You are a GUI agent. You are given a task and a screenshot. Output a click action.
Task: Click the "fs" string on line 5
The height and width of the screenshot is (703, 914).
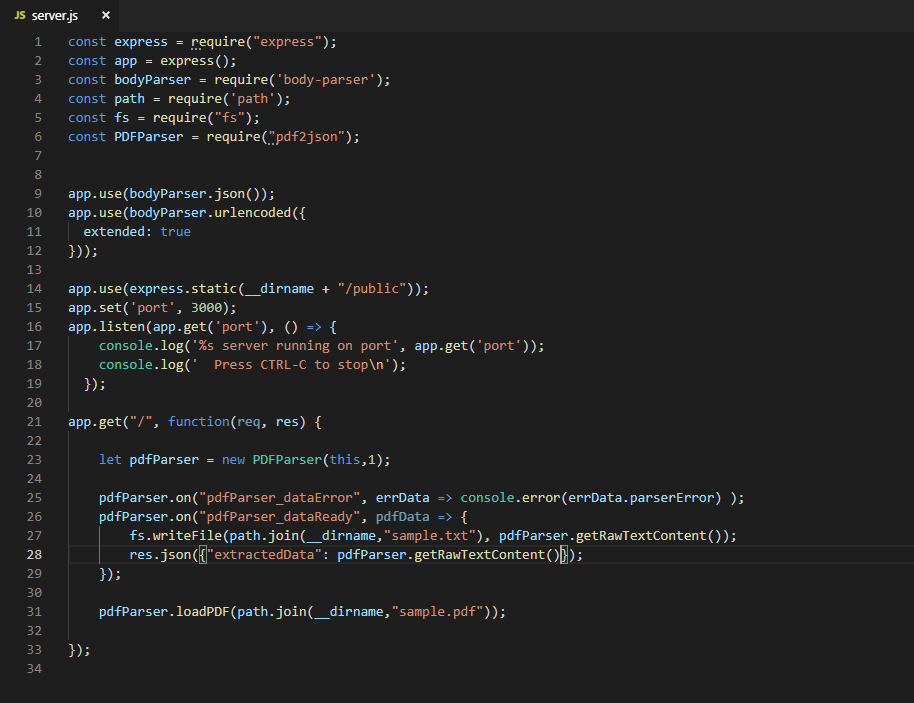click(x=230, y=118)
